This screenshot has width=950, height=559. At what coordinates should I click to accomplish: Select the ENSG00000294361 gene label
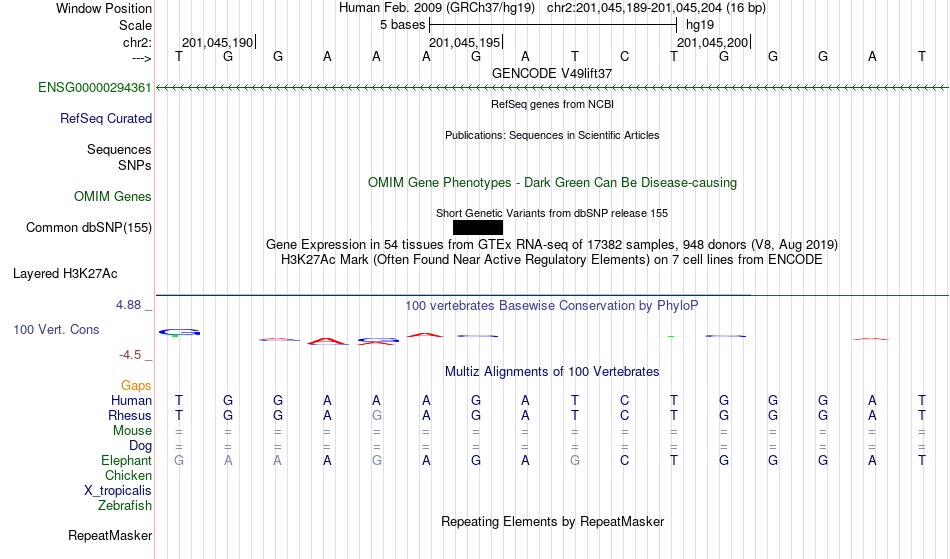point(95,88)
